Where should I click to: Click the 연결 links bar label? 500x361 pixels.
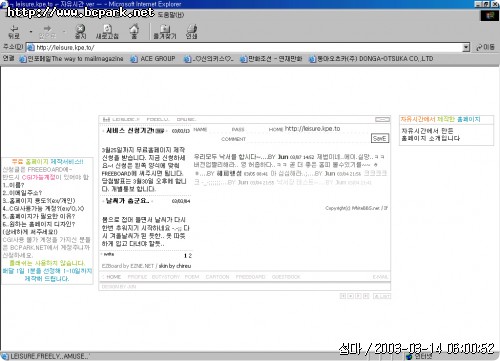coord(8,58)
